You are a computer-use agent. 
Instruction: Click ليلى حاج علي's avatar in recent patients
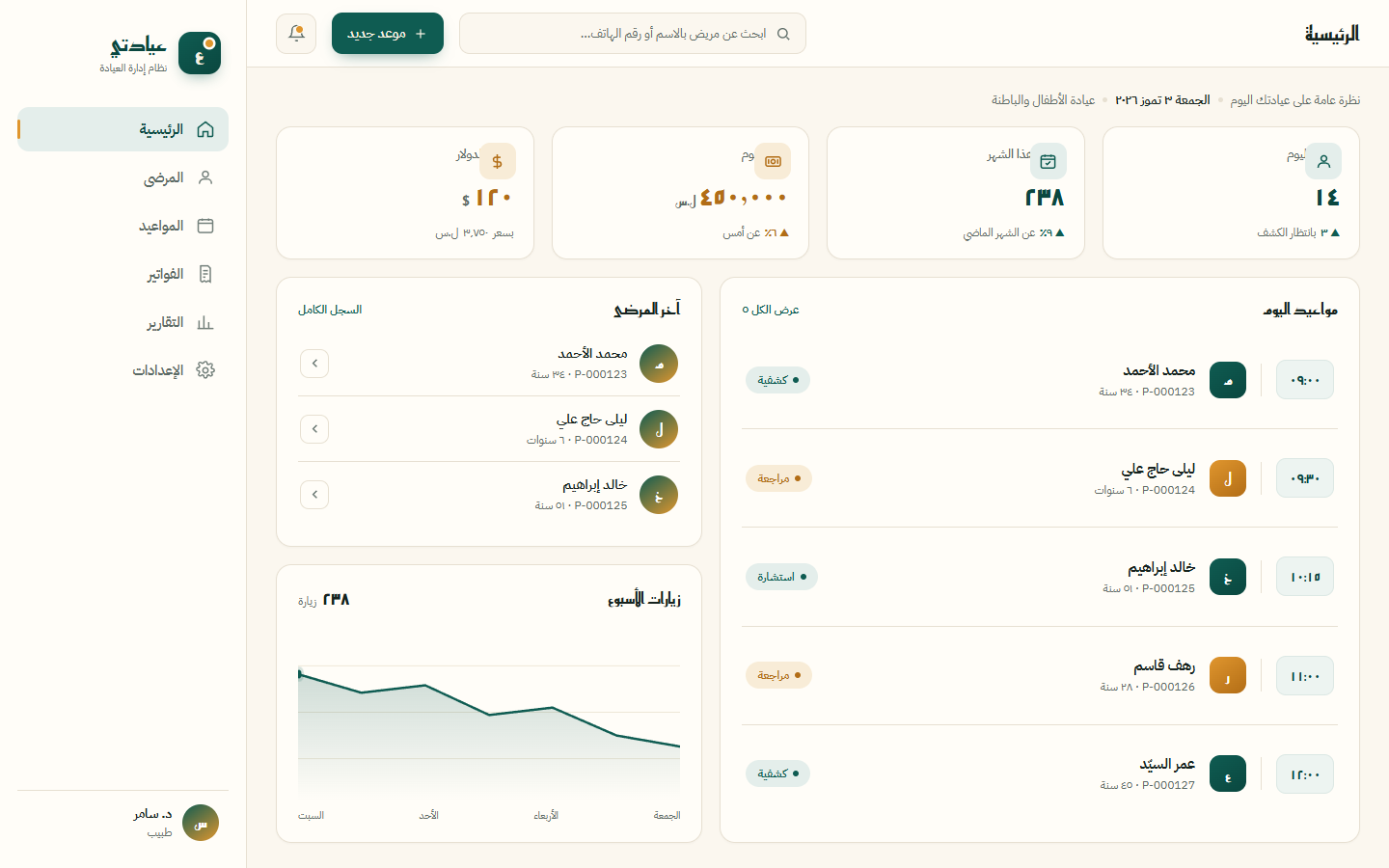659,429
